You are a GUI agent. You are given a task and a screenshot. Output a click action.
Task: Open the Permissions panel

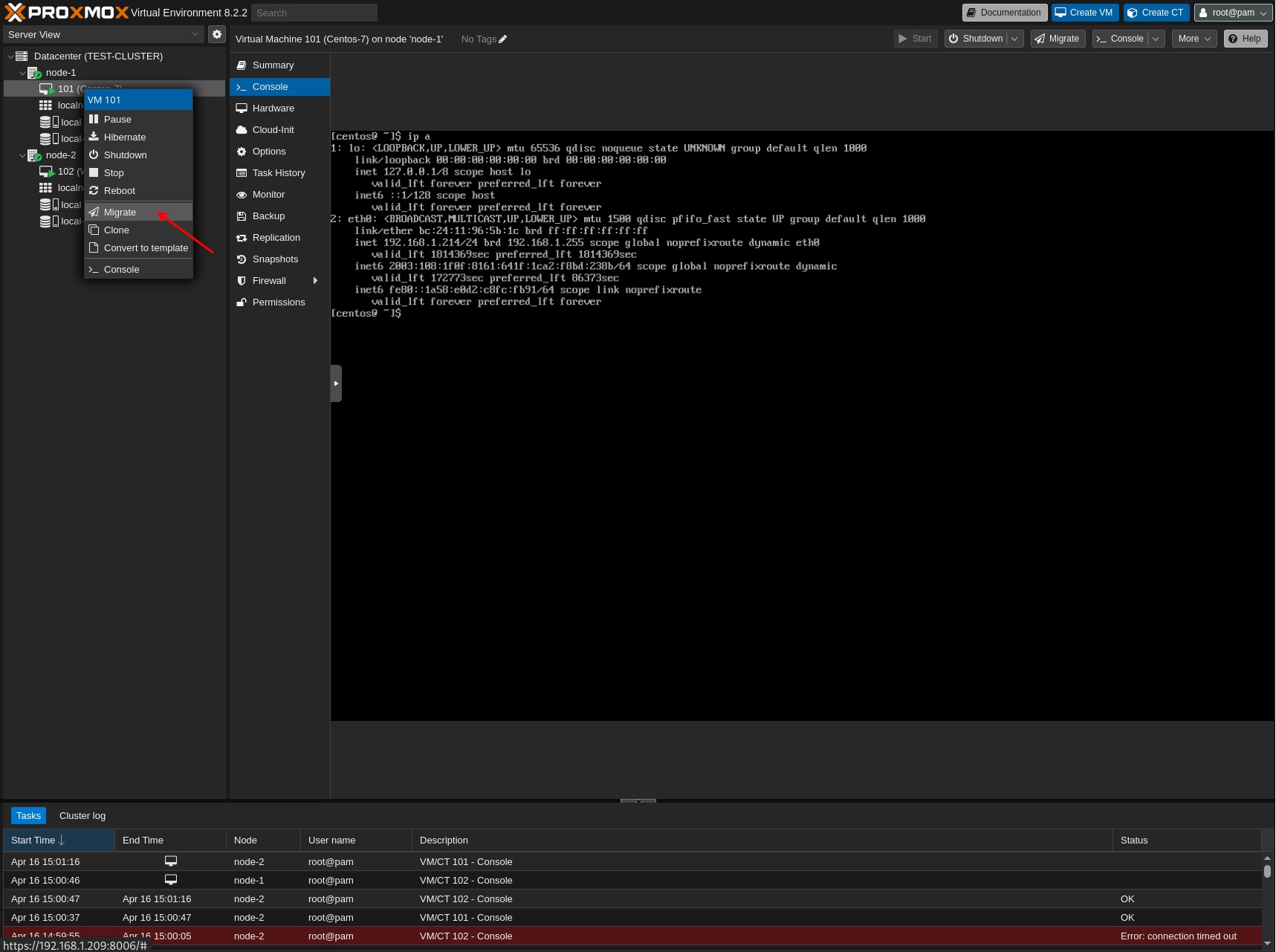pyautogui.click(x=279, y=302)
